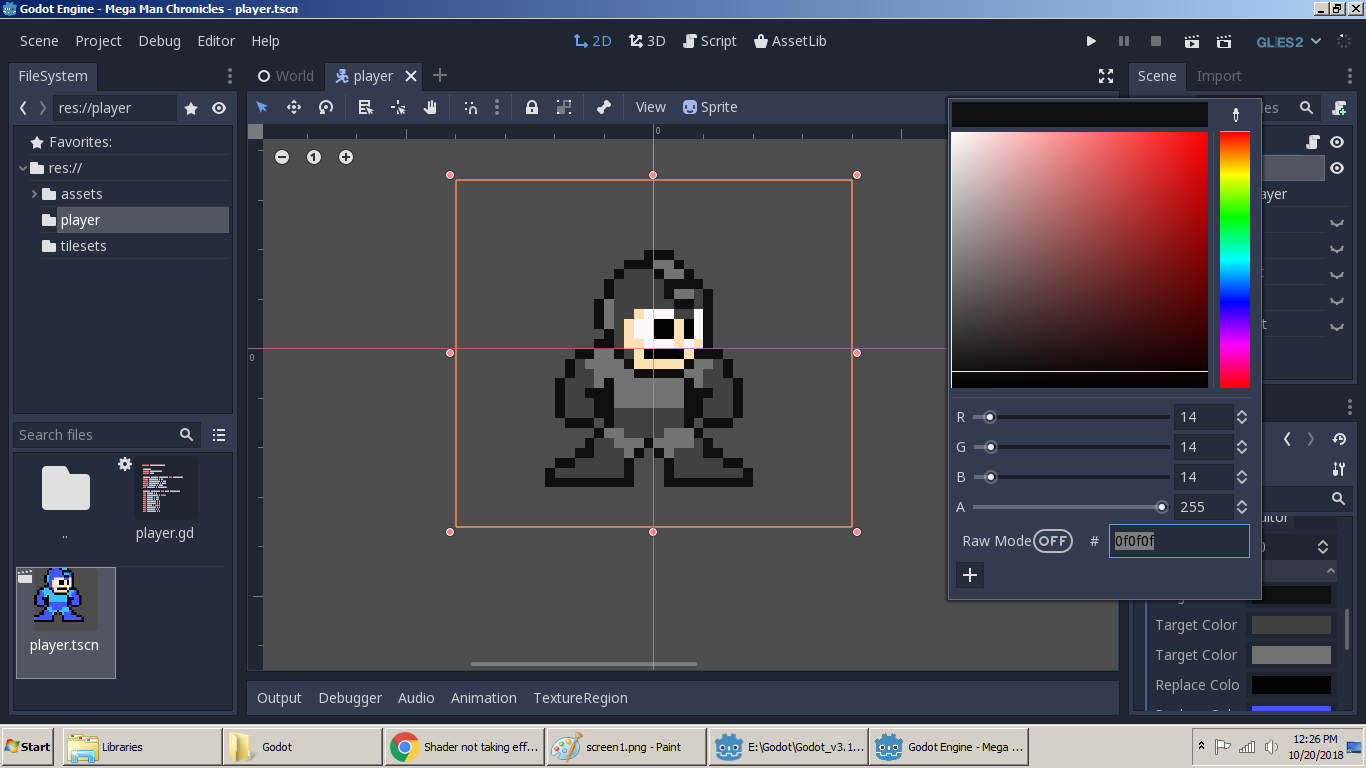Select the Rotate tool in the canvas toolbar
This screenshot has width=1366, height=768.
tap(326, 107)
